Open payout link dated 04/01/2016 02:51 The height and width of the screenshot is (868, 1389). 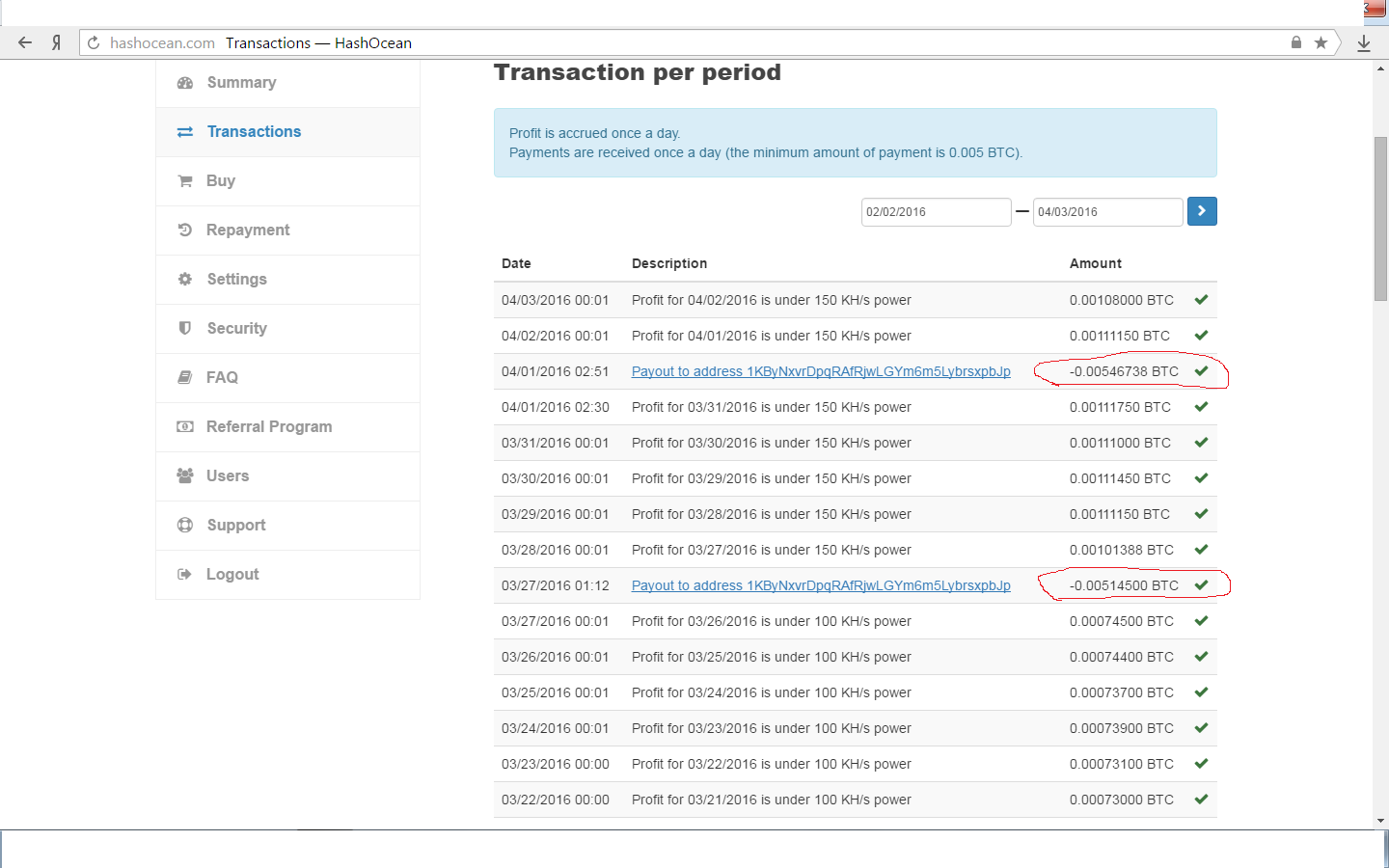point(821,371)
